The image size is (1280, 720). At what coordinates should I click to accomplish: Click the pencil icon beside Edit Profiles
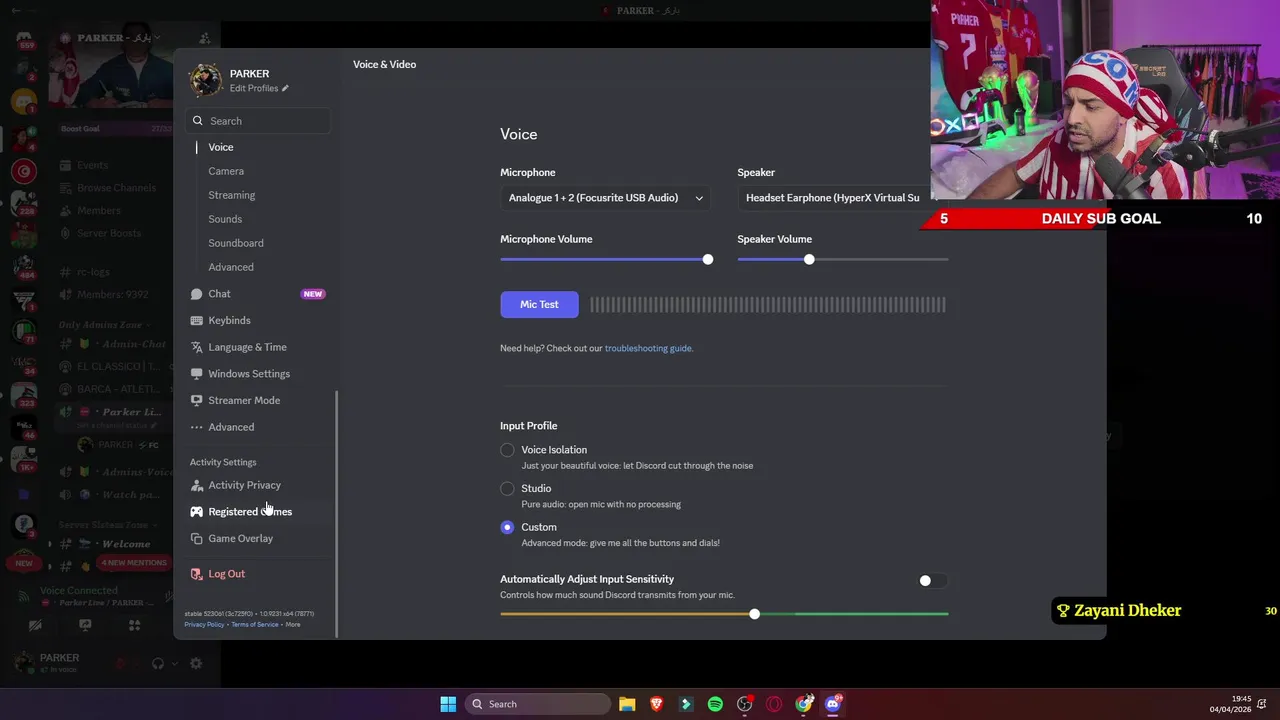(x=285, y=88)
